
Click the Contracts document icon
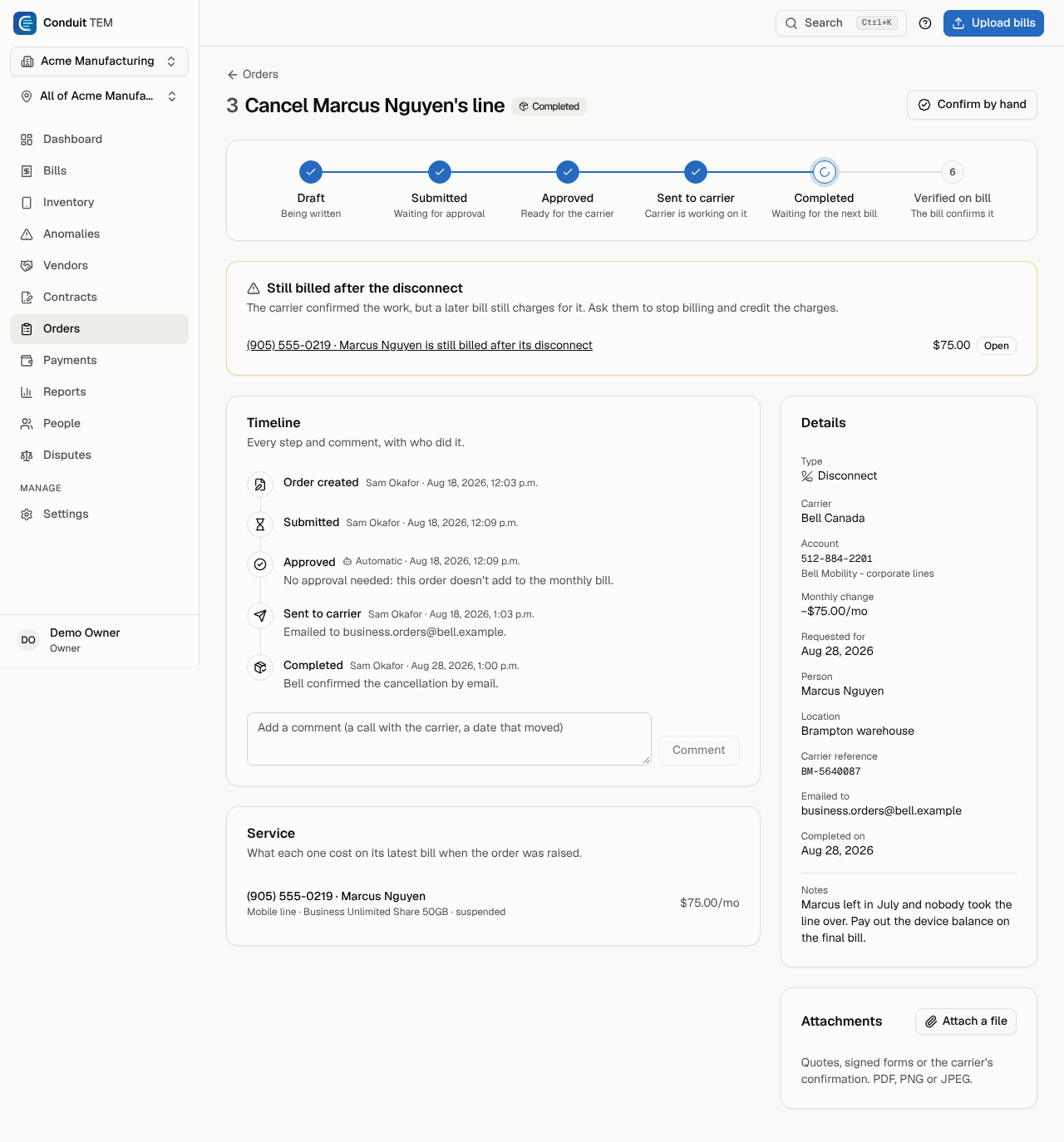(x=27, y=298)
